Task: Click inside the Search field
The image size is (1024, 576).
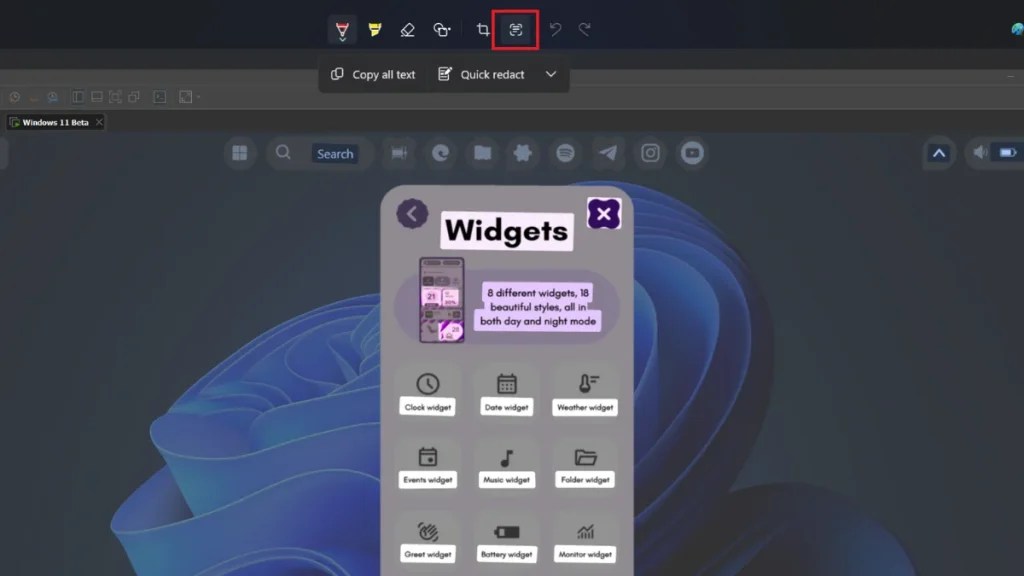Action: [336, 153]
